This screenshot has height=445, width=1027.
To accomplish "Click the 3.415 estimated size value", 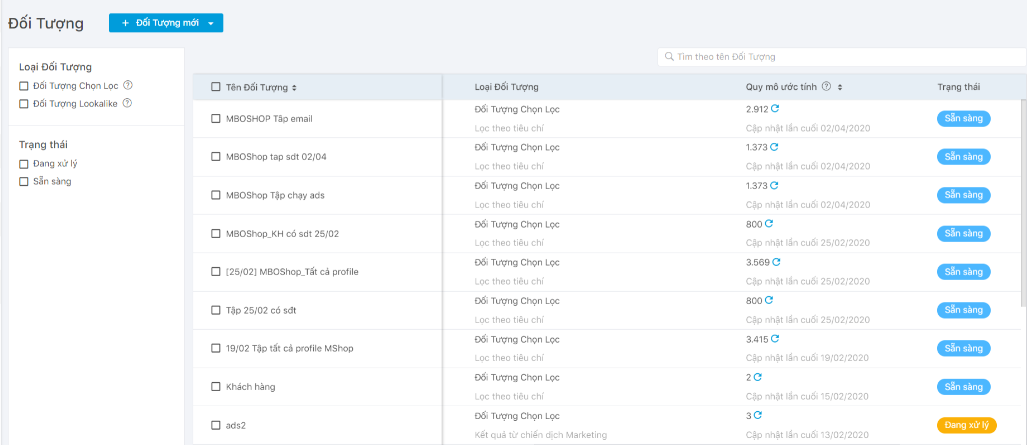I will 757,339.
